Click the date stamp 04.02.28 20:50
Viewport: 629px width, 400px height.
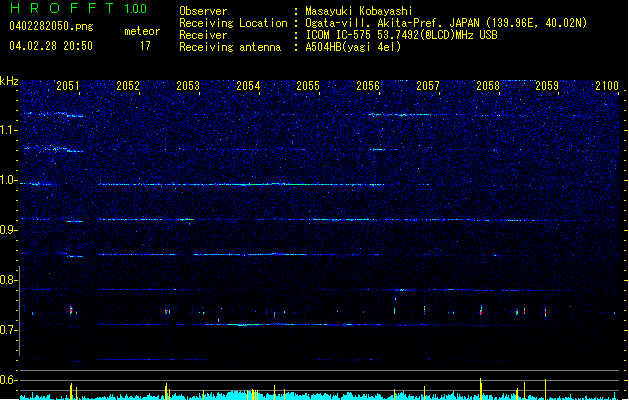tap(51, 46)
